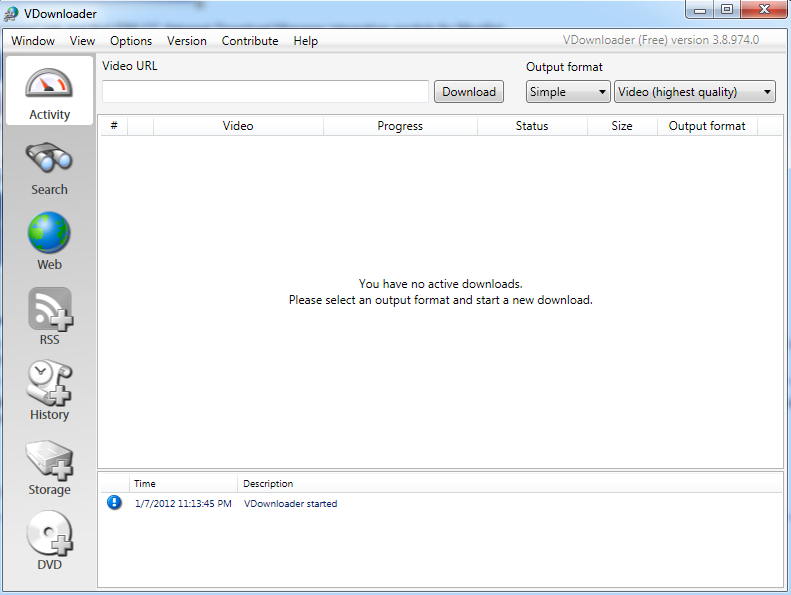Open the View menu
The height and width of the screenshot is (595, 791).
82,41
